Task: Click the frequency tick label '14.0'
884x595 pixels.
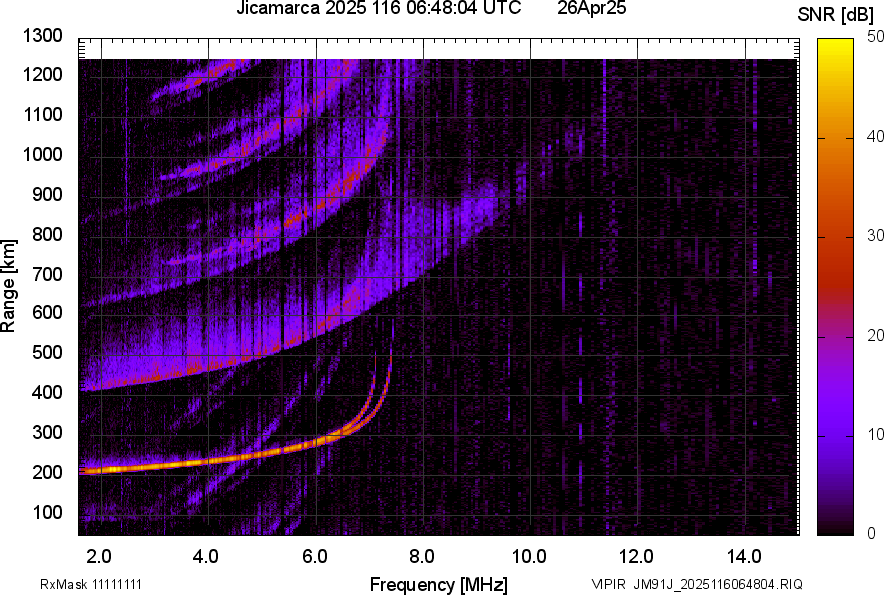Action: click(744, 557)
